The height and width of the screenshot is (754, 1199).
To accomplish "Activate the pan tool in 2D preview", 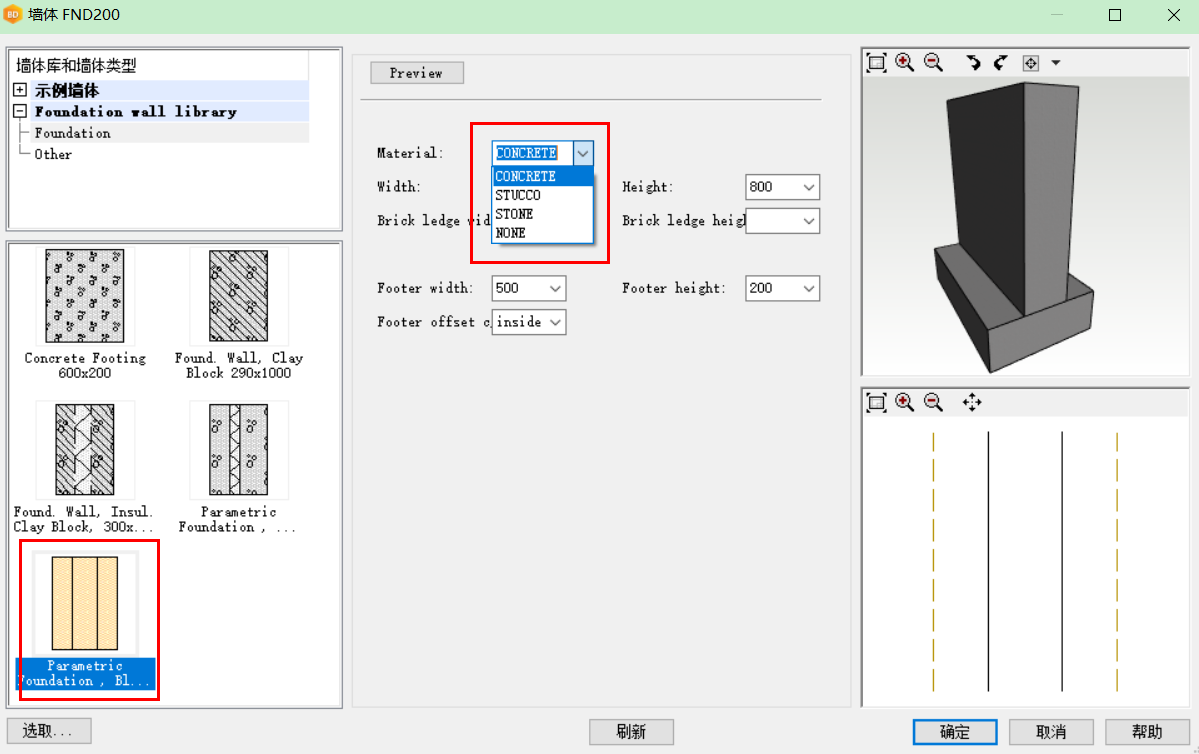I will (x=972, y=402).
